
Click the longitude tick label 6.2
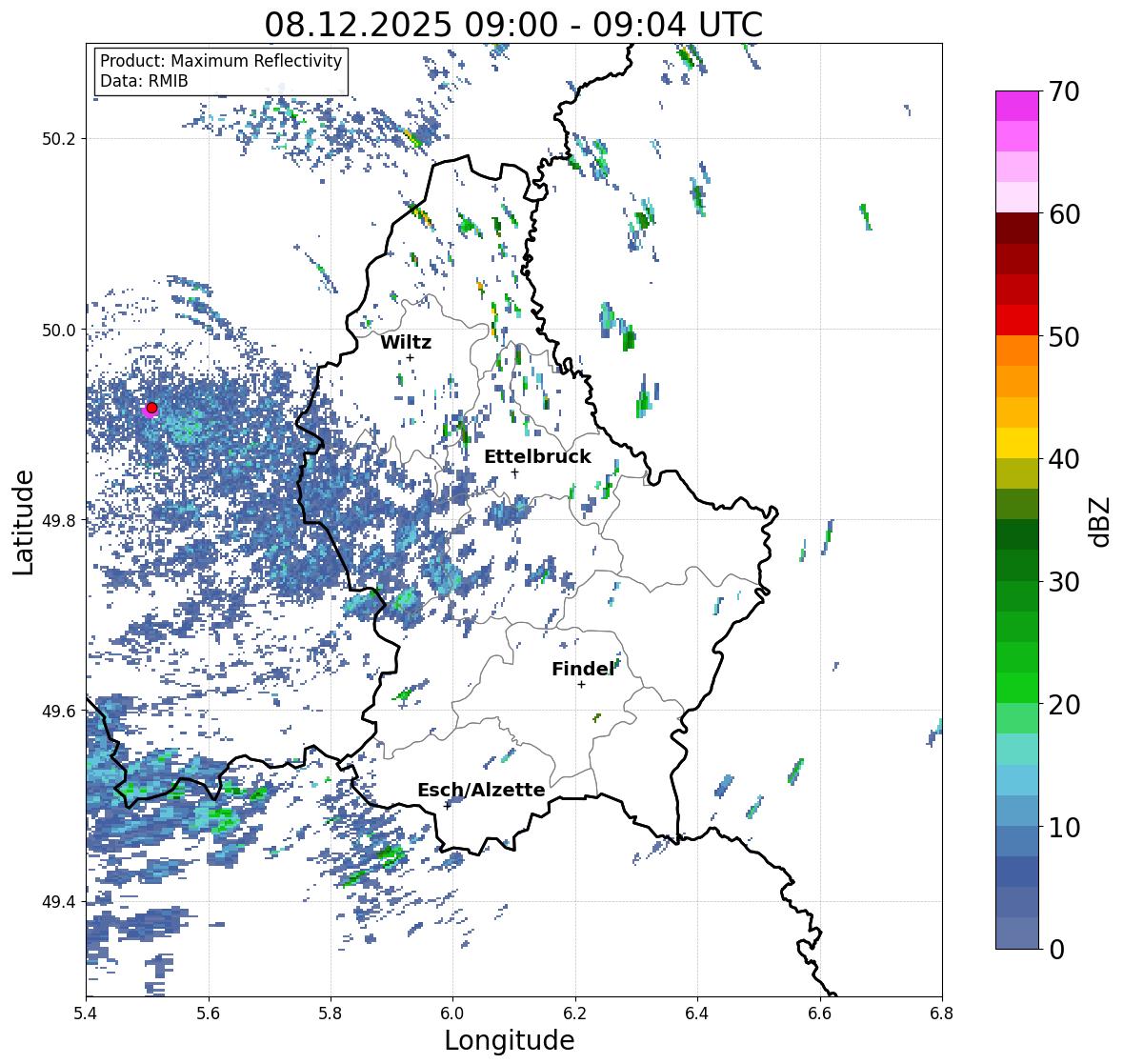pos(575,1014)
